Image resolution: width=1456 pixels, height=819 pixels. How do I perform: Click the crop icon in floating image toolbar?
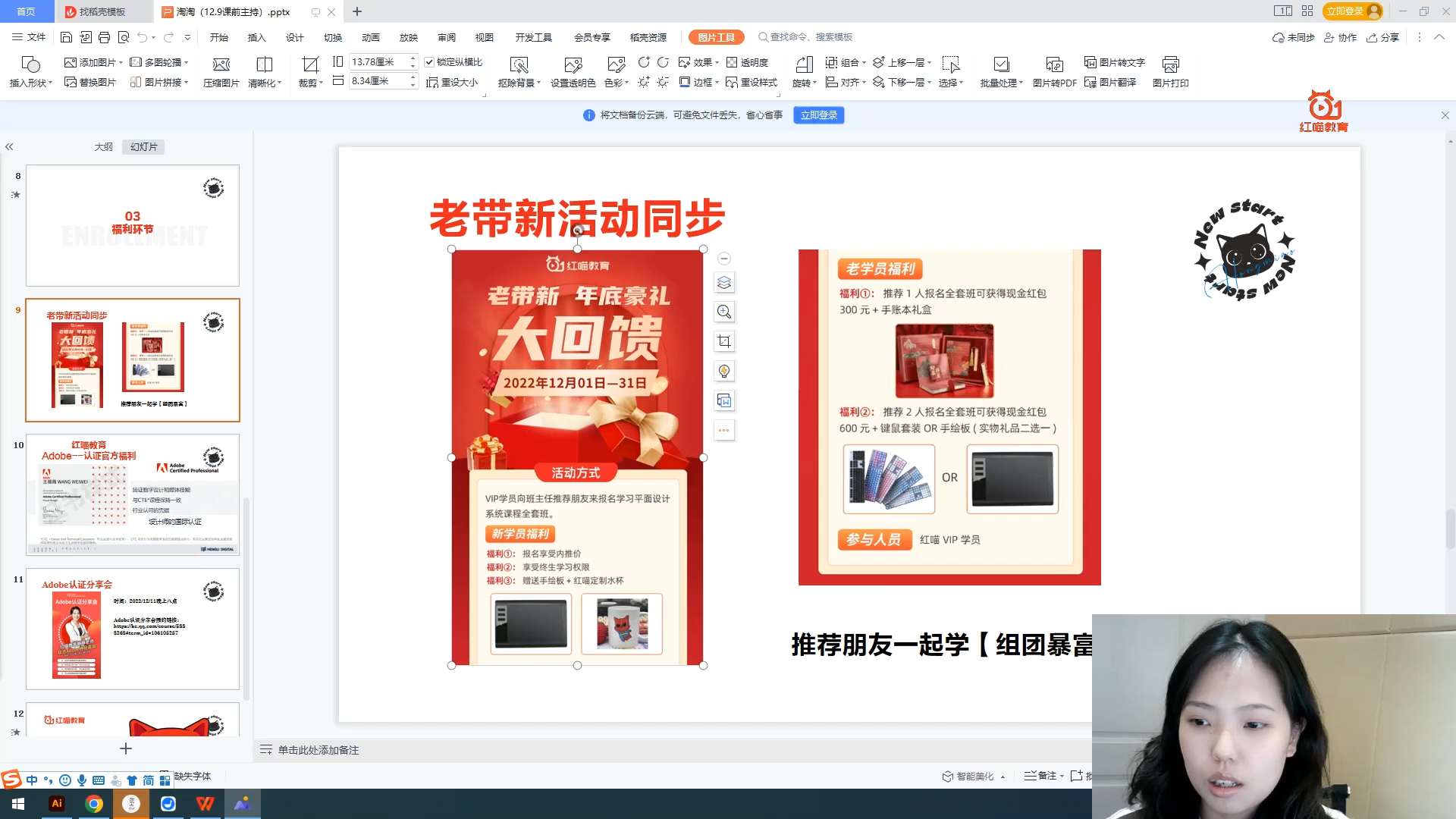pyautogui.click(x=724, y=341)
